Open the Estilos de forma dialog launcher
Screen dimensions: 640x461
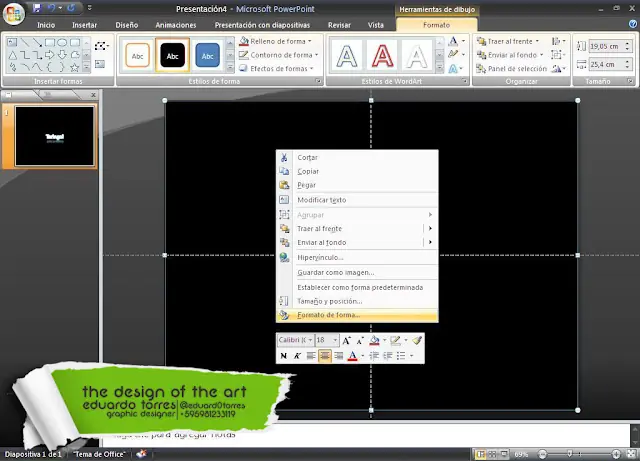318,81
